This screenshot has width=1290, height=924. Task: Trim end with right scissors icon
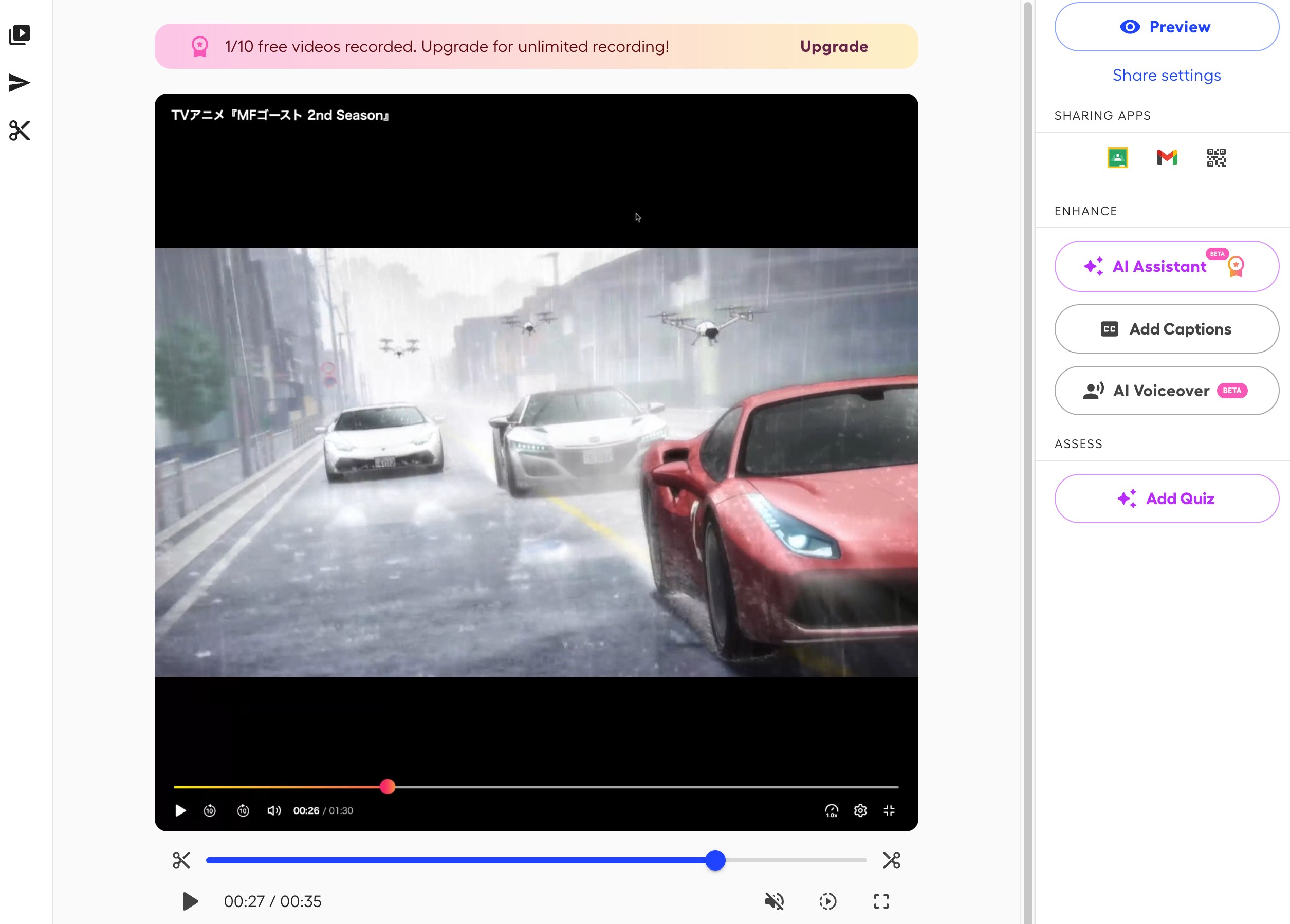[x=891, y=860]
